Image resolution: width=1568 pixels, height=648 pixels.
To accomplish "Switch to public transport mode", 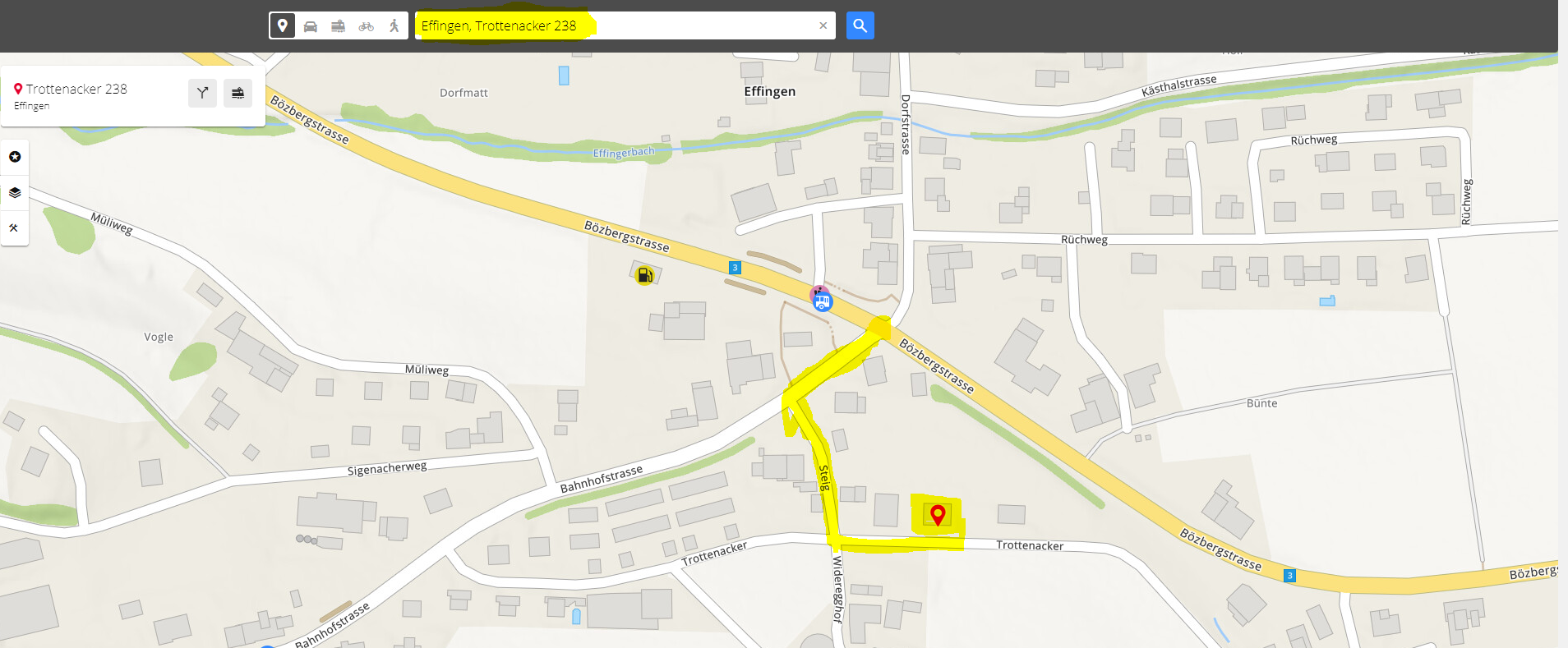I will (x=338, y=26).
